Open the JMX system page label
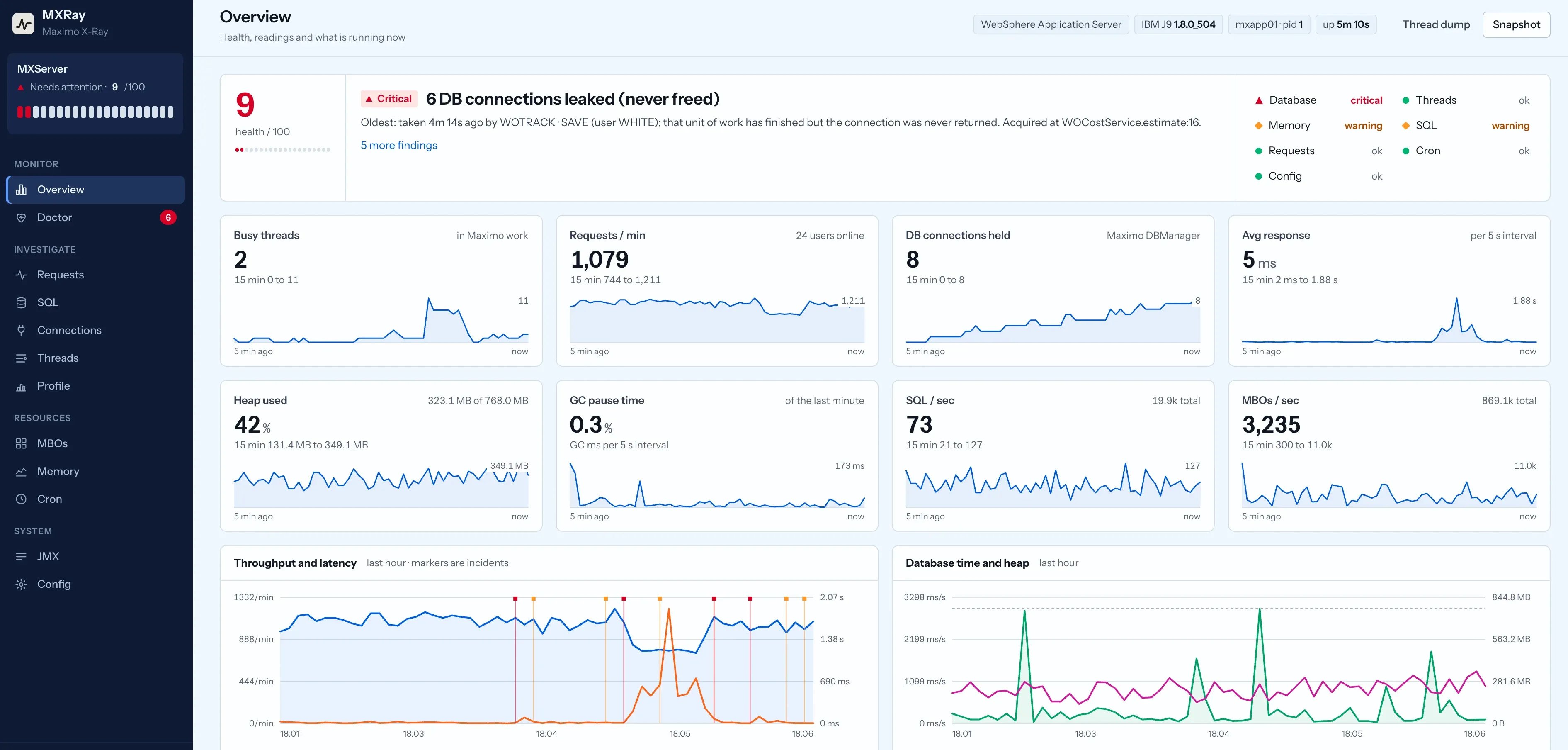 point(48,556)
